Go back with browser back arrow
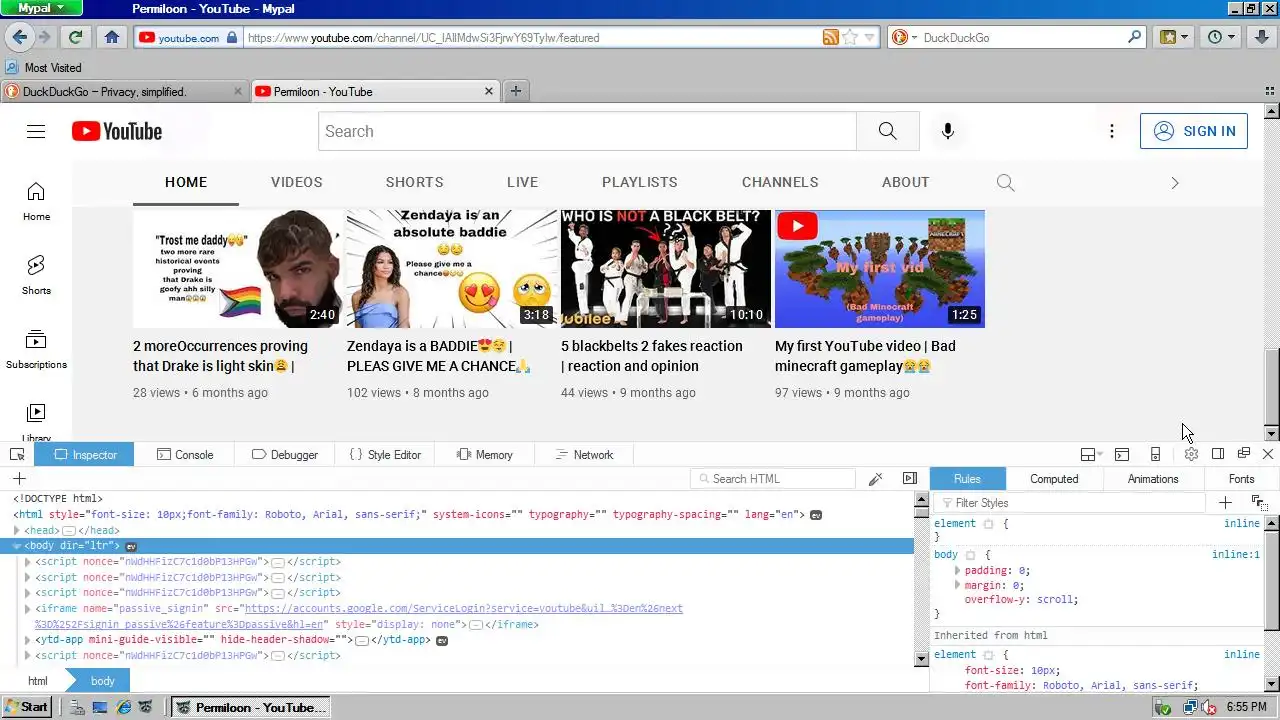Image resolution: width=1280 pixels, height=720 pixels. (19, 37)
